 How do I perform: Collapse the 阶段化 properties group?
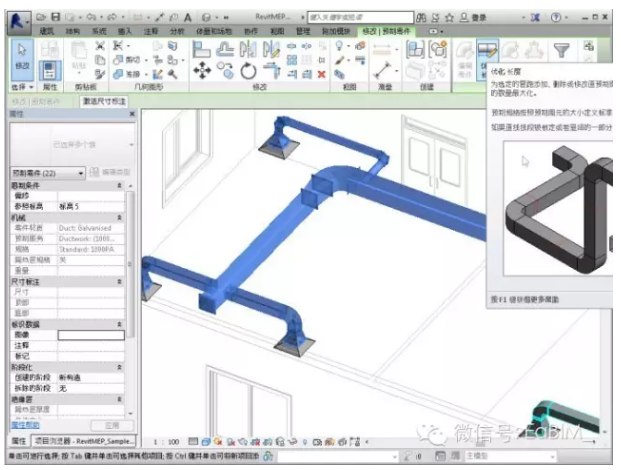point(119,367)
